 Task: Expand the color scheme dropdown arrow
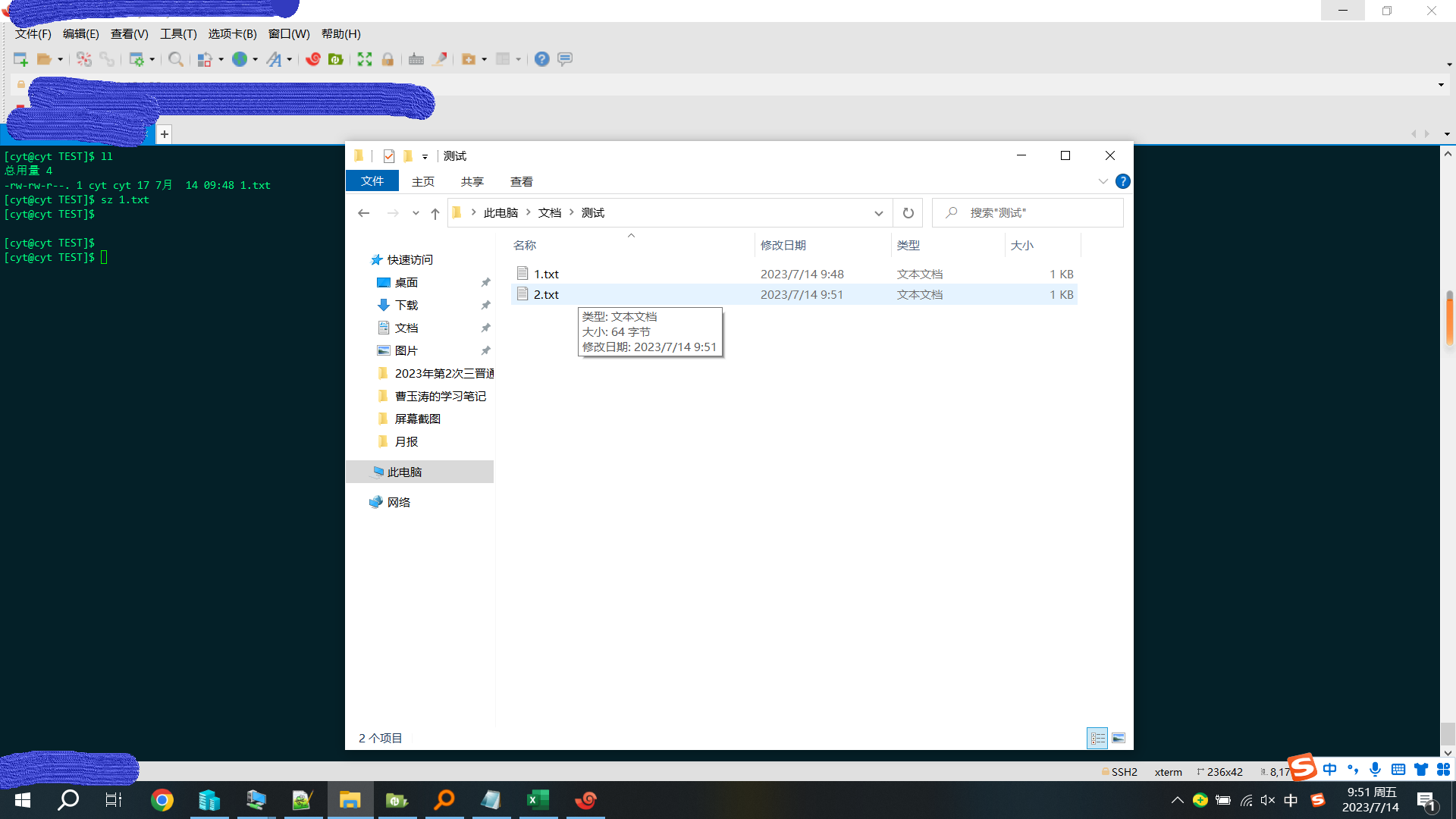221,59
